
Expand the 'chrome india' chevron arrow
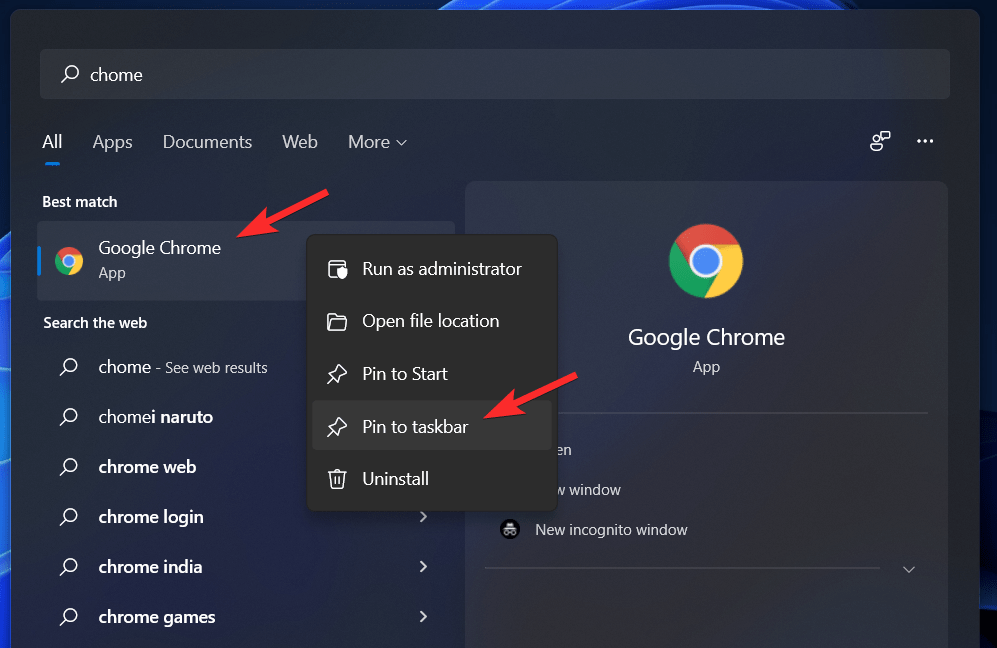point(423,567)
